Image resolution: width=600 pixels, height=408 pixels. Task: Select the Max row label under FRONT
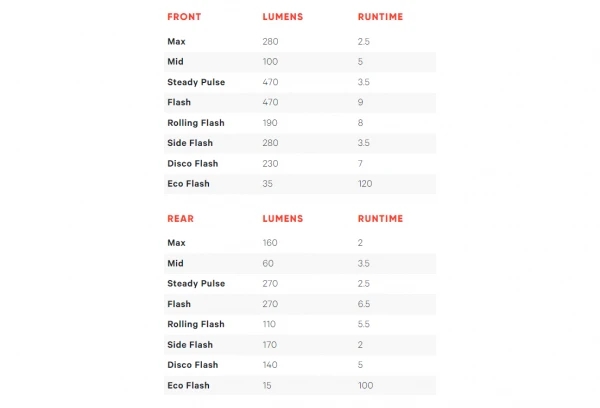pyautogui.click(x=176, y=41)
